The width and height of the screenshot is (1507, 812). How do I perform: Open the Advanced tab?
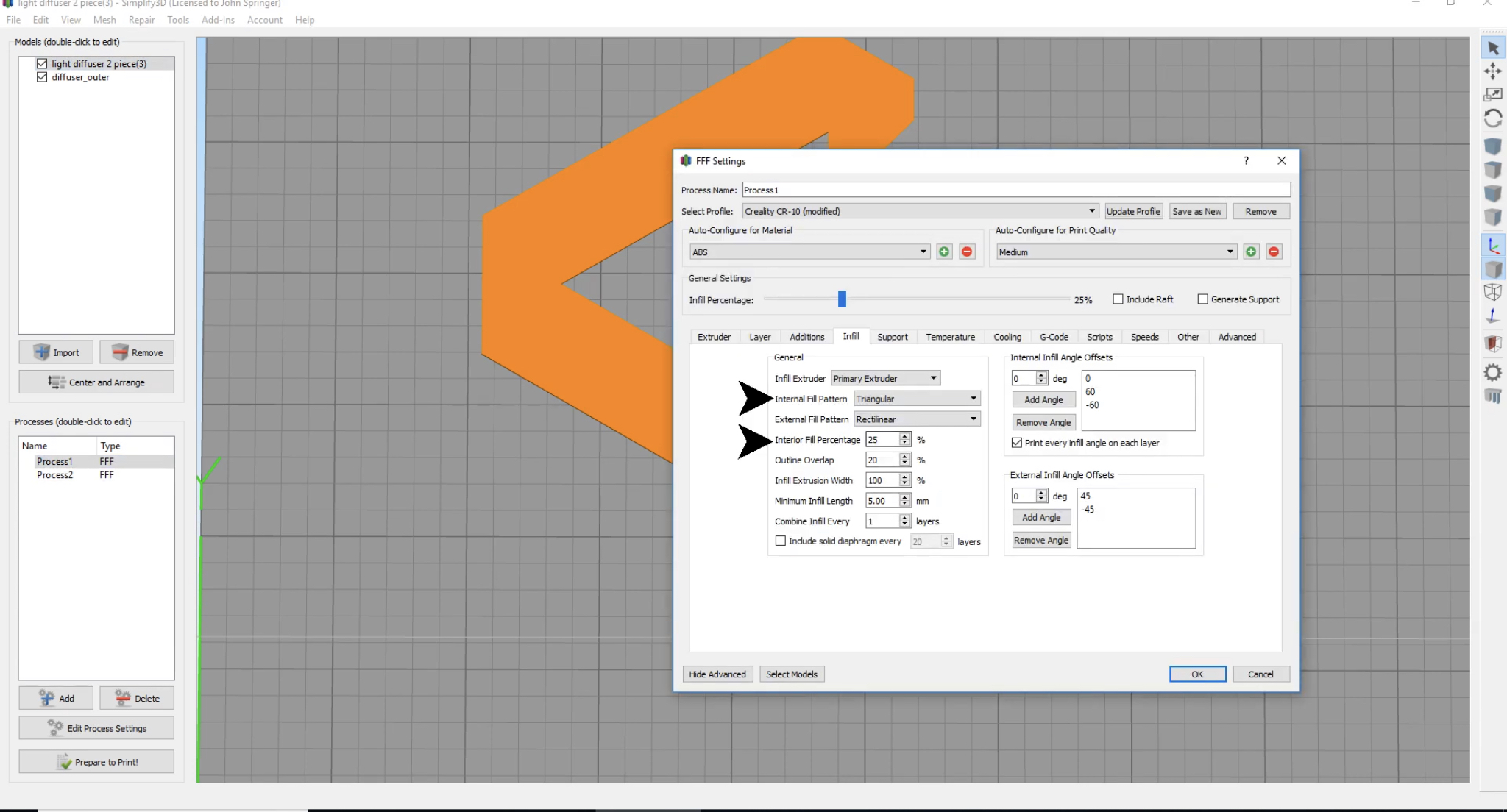coord(1237,337)
